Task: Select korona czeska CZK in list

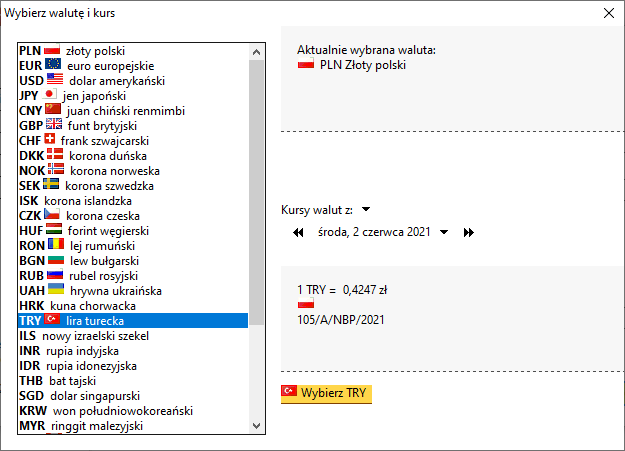Action: [x=133, y=216]
